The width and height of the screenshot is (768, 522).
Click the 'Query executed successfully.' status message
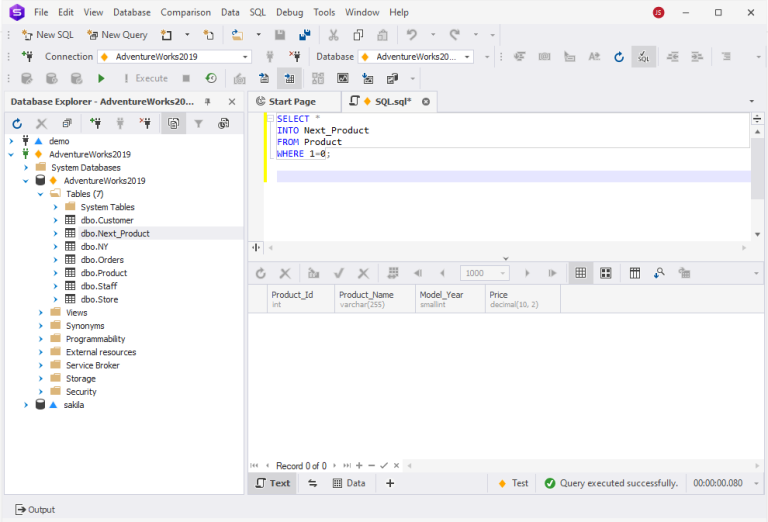619,483
